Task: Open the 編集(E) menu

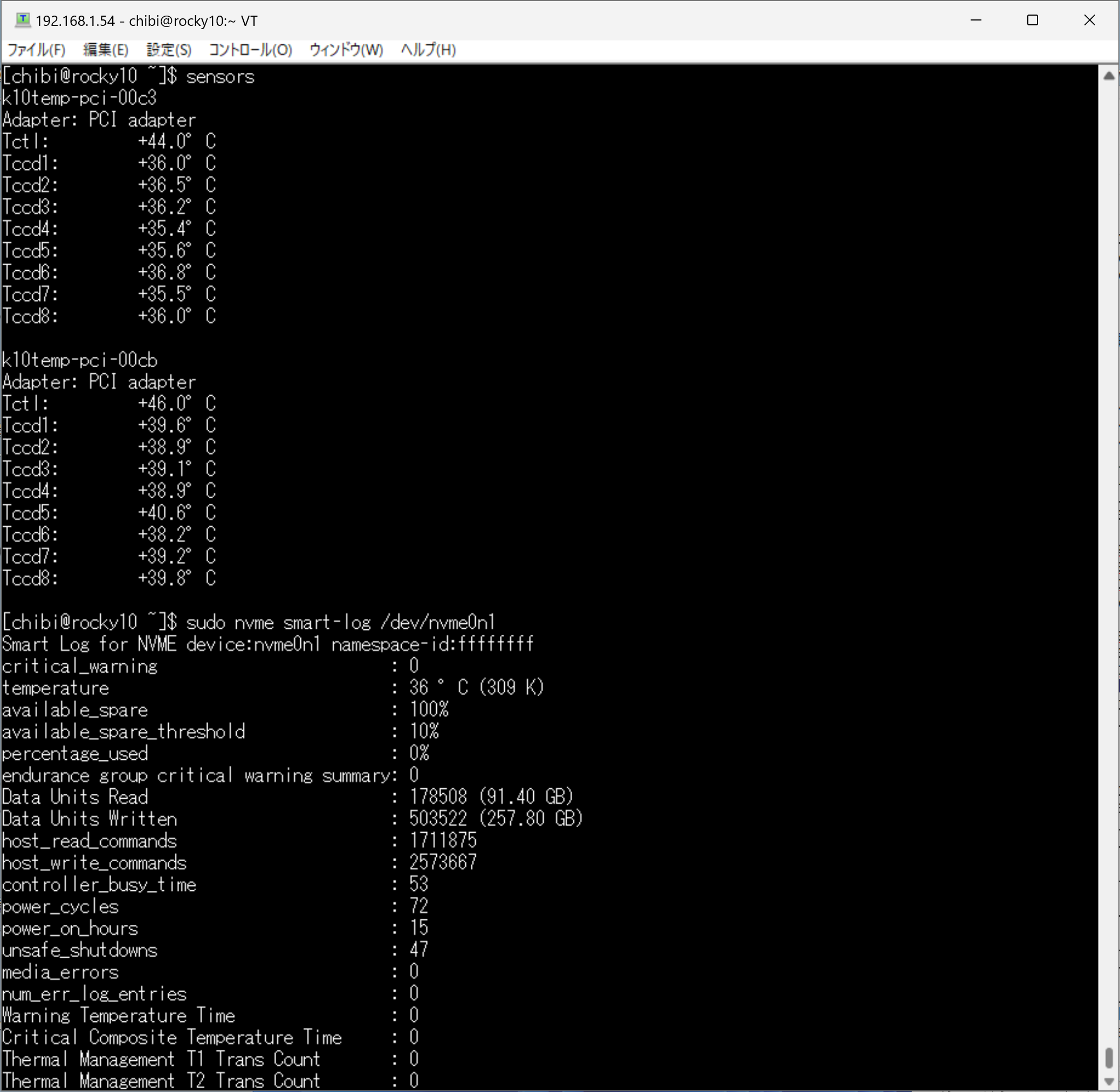Action: pos(106,50)
